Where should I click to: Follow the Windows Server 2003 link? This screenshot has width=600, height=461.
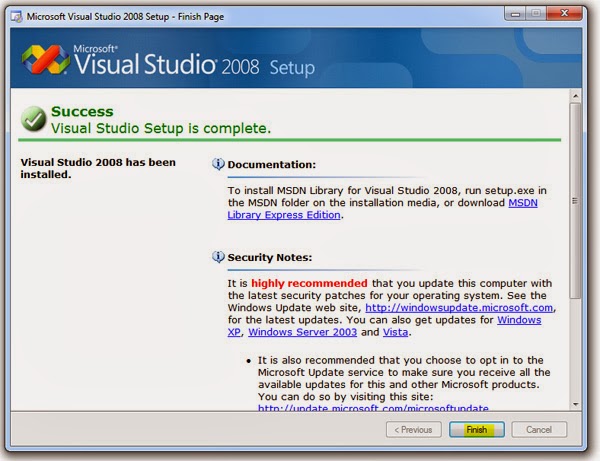click(302, 332)
